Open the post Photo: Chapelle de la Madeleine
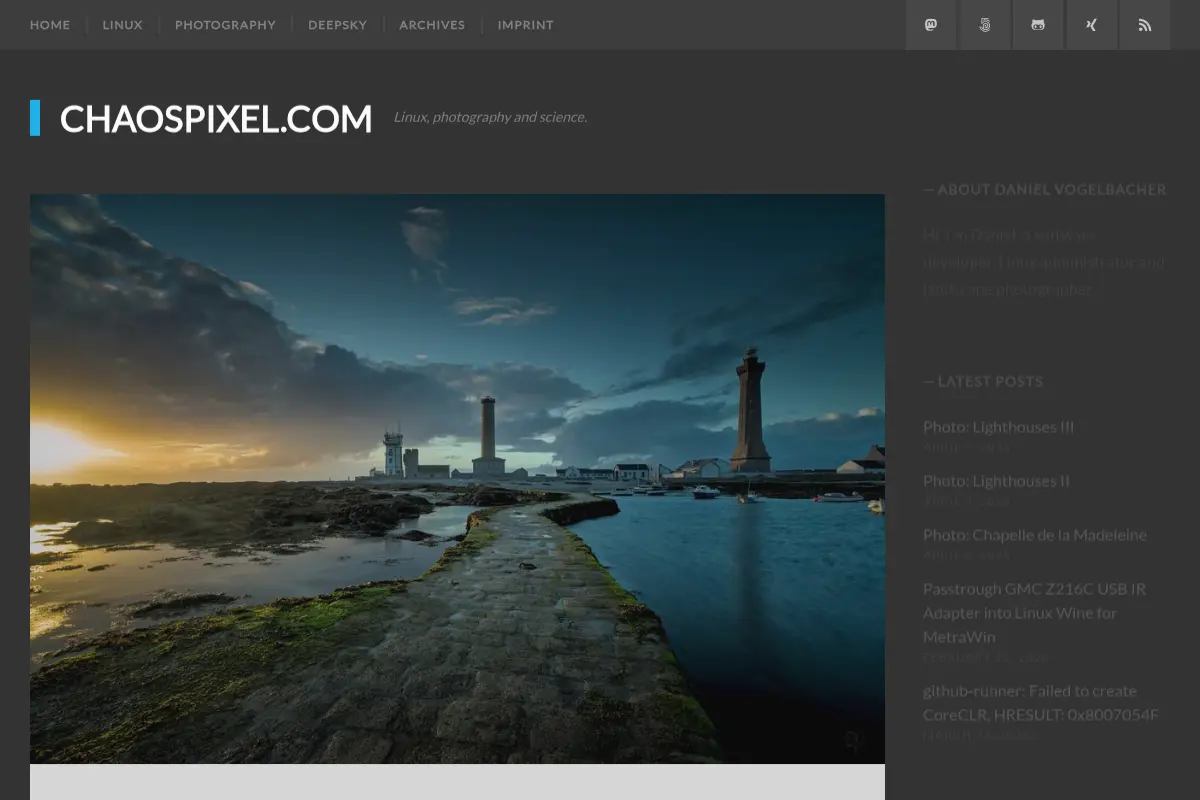The height and width of the screenshot is (800, 1200). coord(1035,535)
